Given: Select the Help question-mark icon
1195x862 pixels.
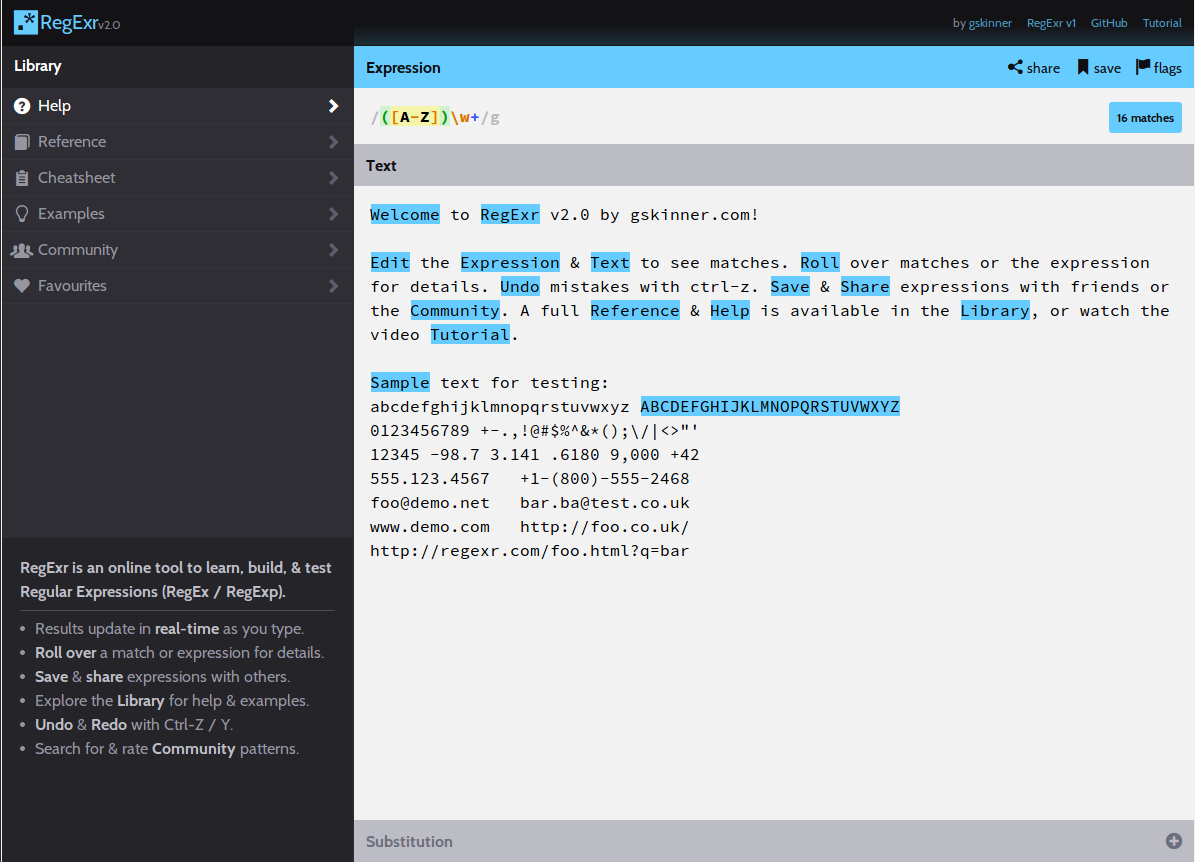Looking at the screenshot, I should (x=22, y=105).
